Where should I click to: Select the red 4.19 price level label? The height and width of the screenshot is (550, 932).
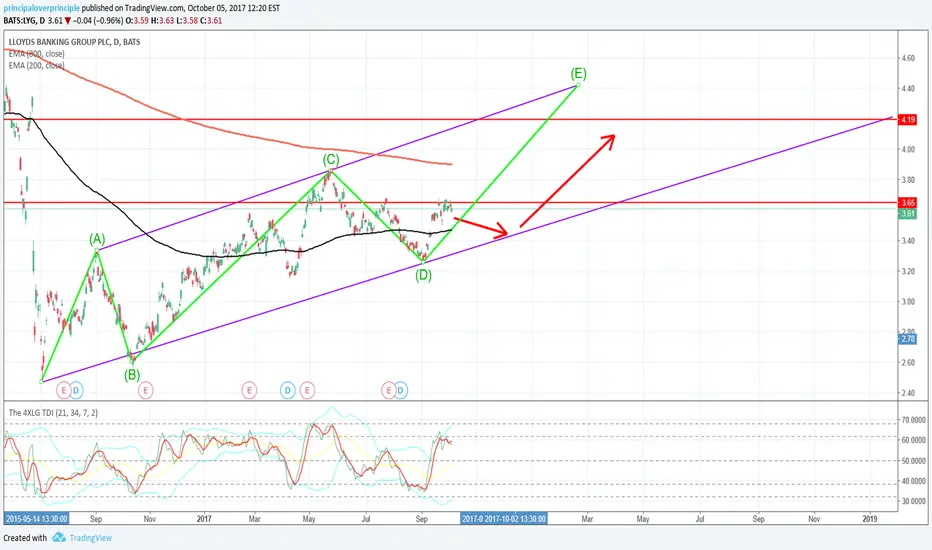click(908, 120)
